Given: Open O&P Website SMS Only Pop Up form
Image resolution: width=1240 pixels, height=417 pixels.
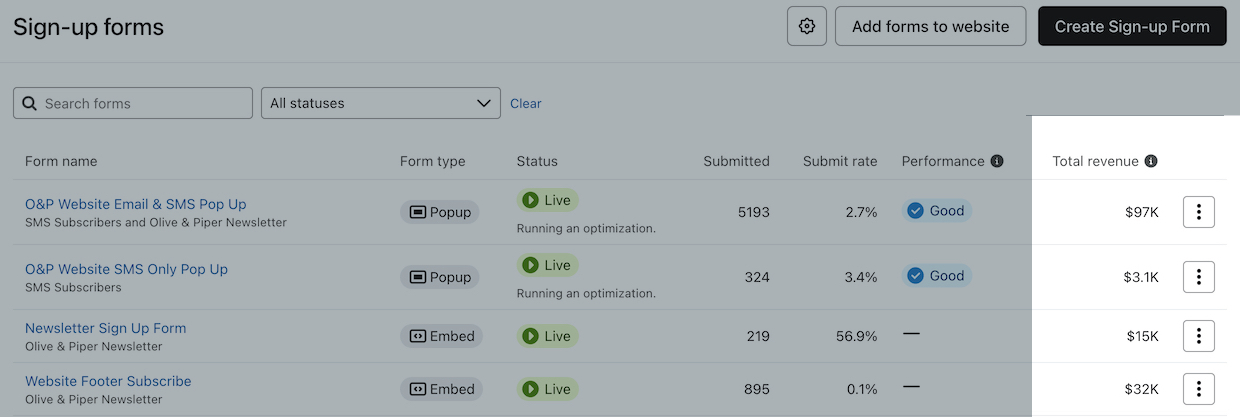Looking at the screenshot, I should (x=126, y=269).
